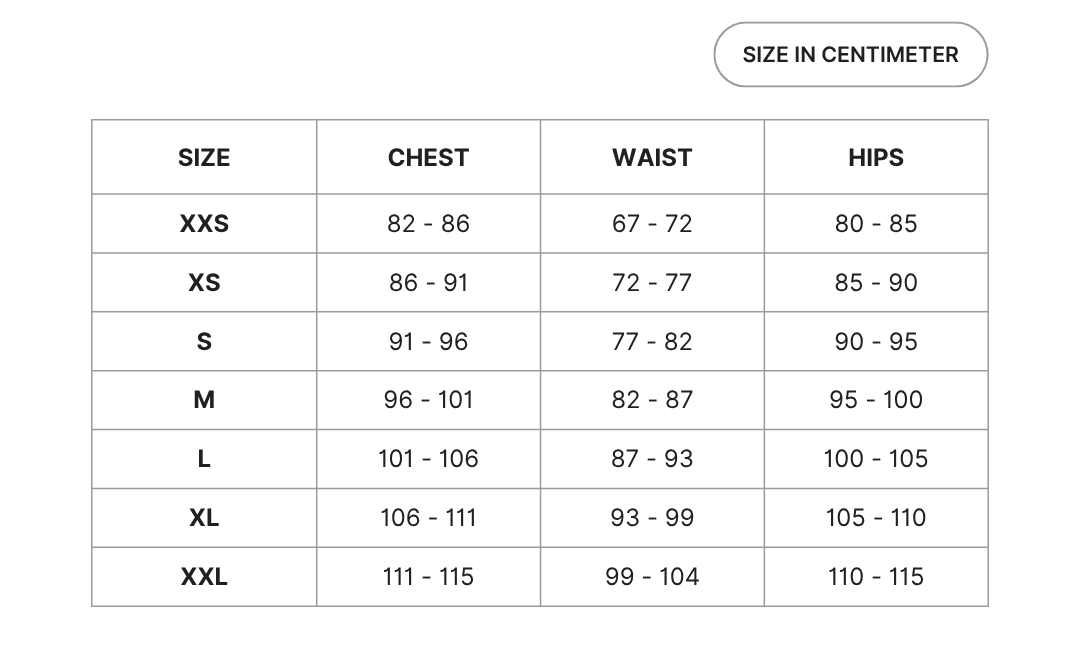
Task: Select waist value 87 - 93
Action: pyautogui.click(x=652, y=459)
